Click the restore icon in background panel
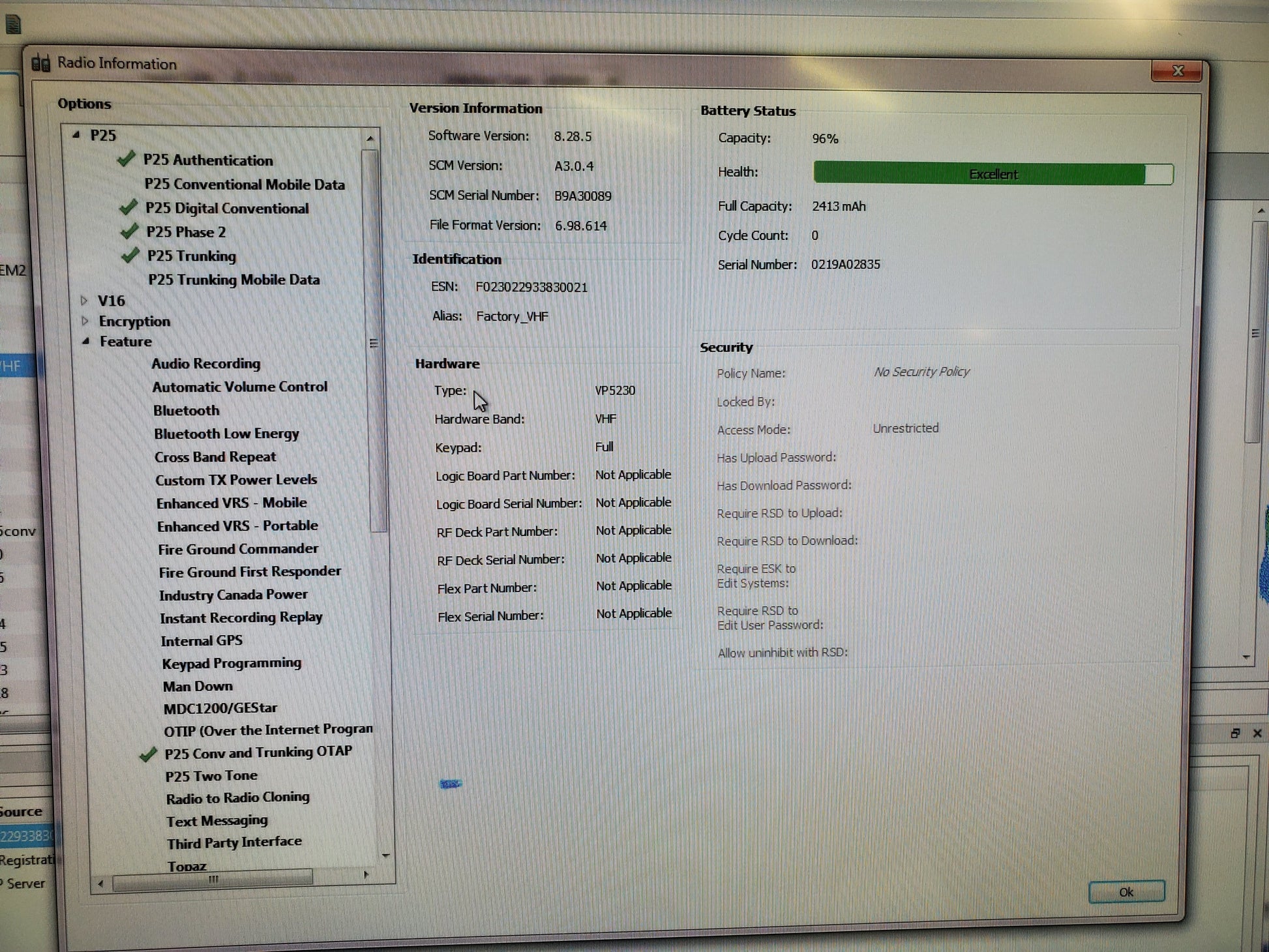This screenshot has height=952, width=1269. (x=1234, y=734)
